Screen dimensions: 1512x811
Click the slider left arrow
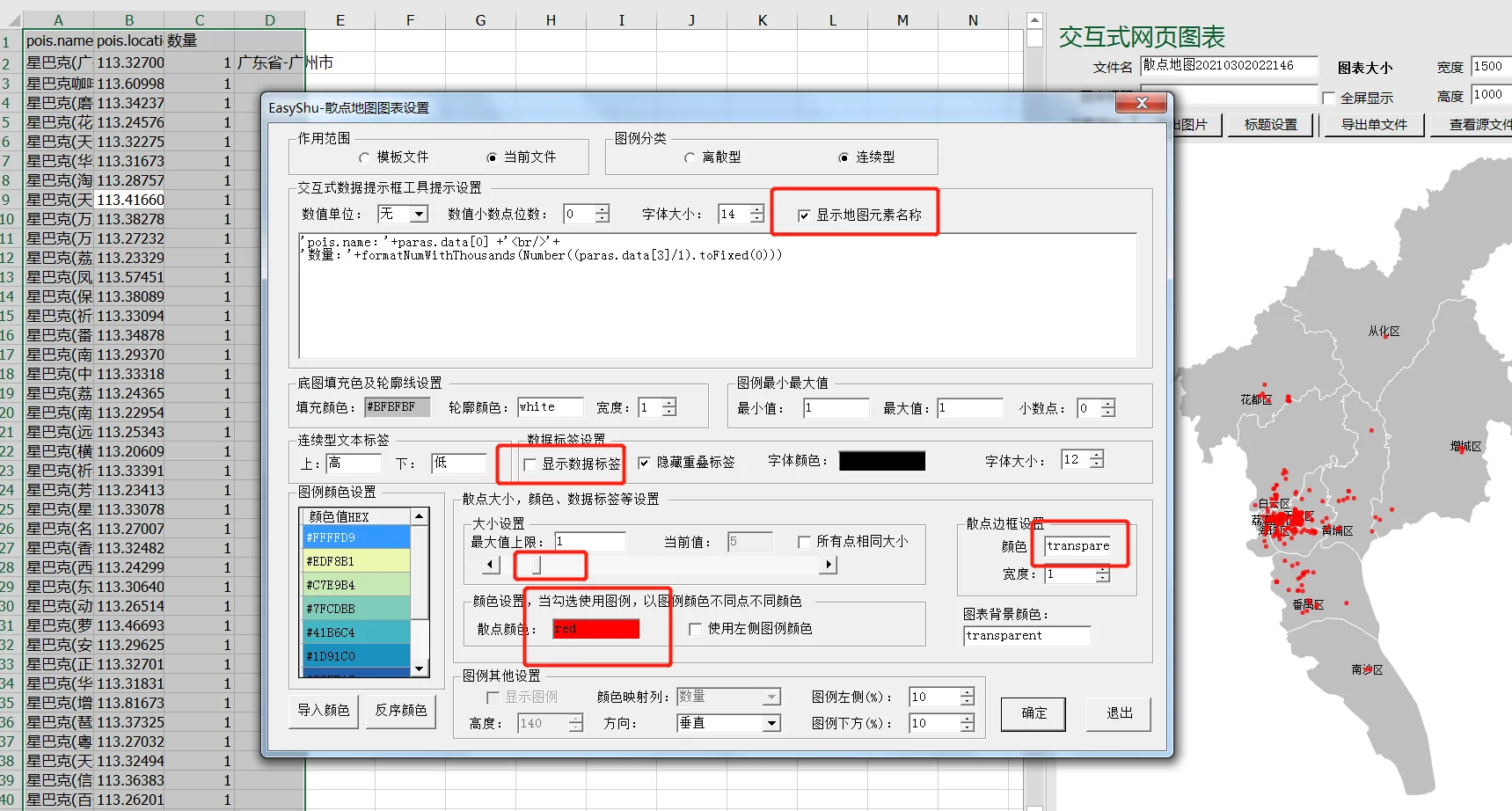492,565
